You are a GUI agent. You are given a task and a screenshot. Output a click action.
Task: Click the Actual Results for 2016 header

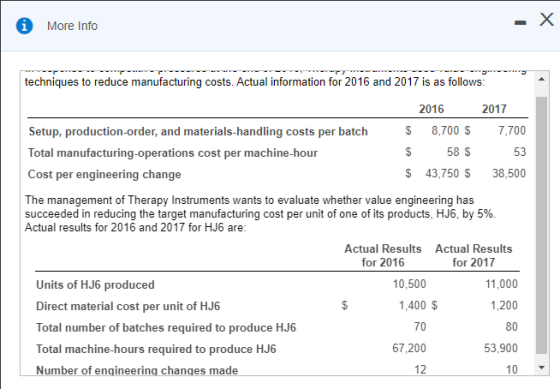[383, 256]
